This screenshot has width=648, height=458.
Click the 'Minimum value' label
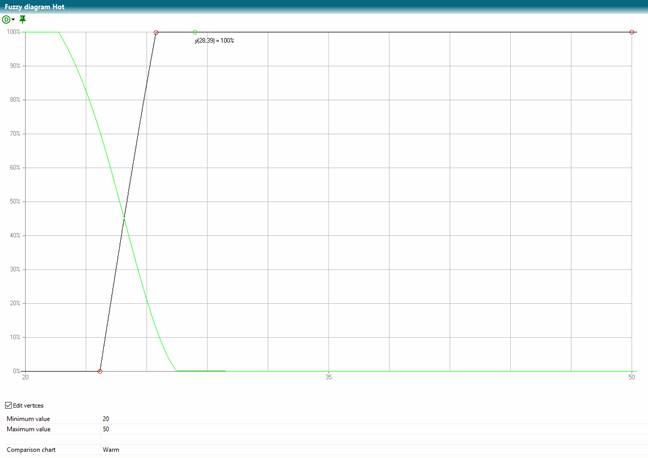tap(28, 419)
